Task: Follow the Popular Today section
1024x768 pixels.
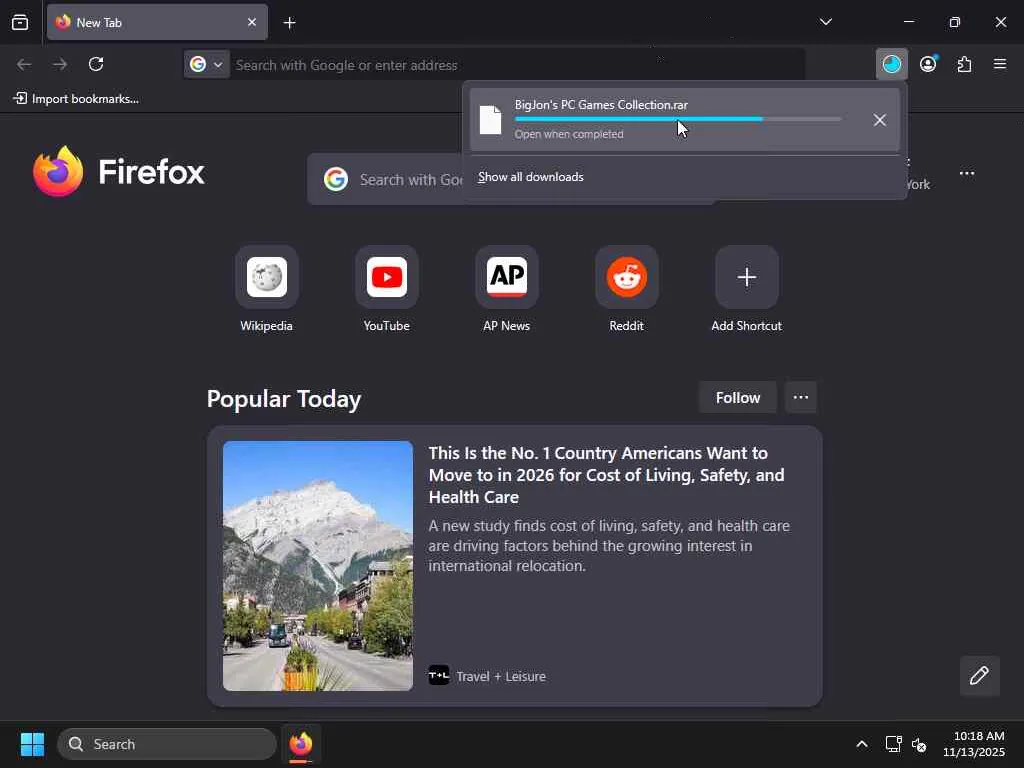Action: coord(737,398)
